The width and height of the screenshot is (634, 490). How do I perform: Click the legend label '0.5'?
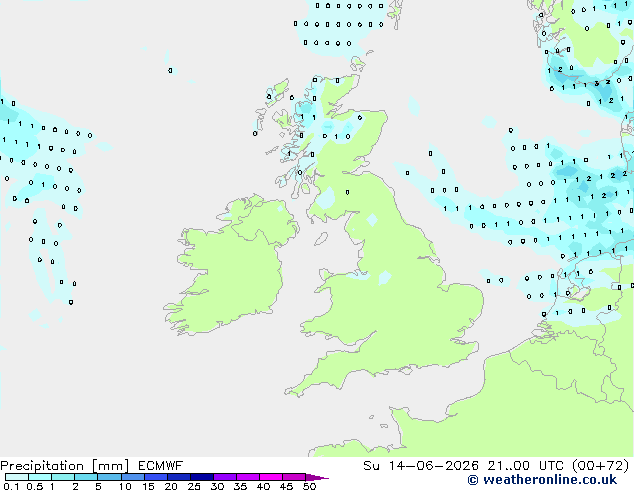coord(34,486)
